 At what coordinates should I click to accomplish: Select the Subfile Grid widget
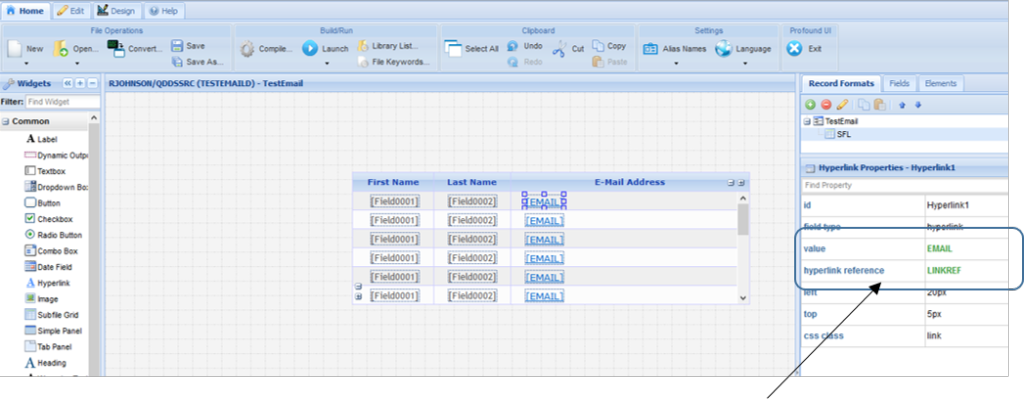(52, 315)
